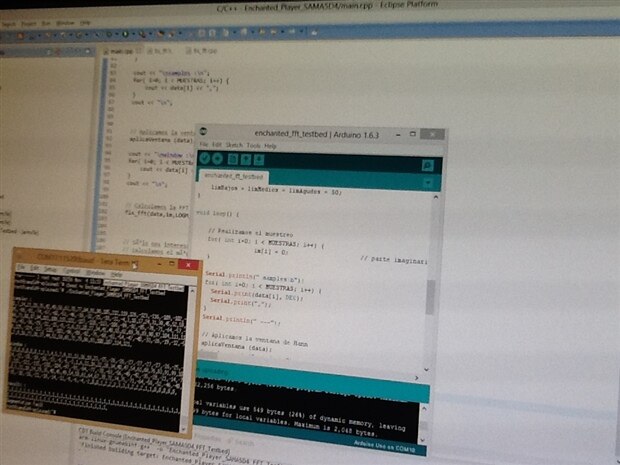620x465 pixels.
Task: Open the Tera Term File menu
Action: coord(23,267)
